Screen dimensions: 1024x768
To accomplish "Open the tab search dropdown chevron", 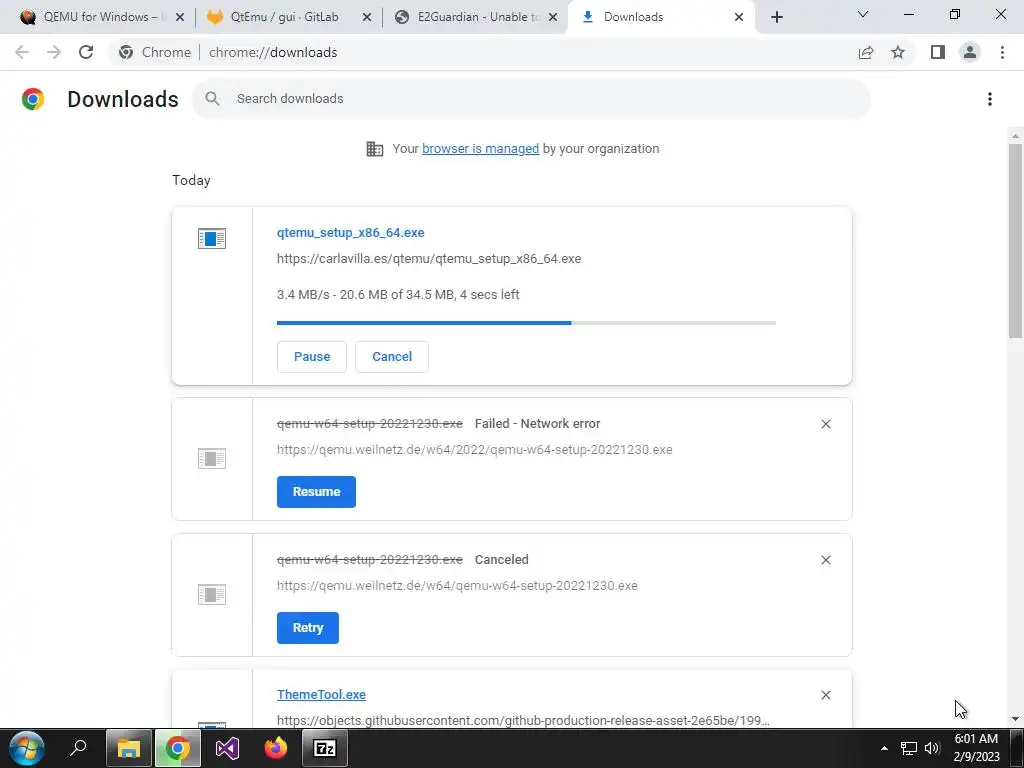I will point(863,14).
